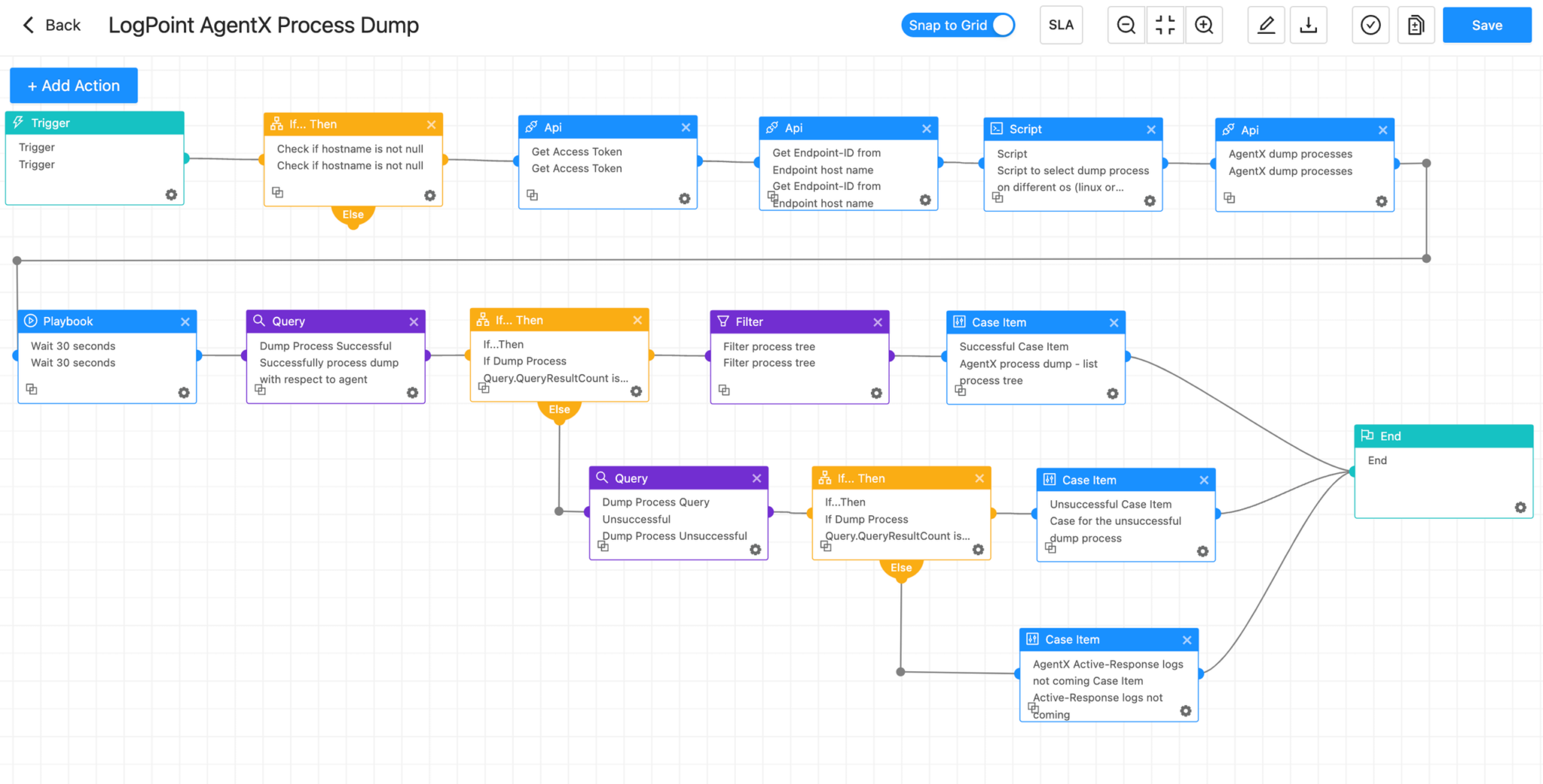Delete the Script node

(x=1151, y=130)
